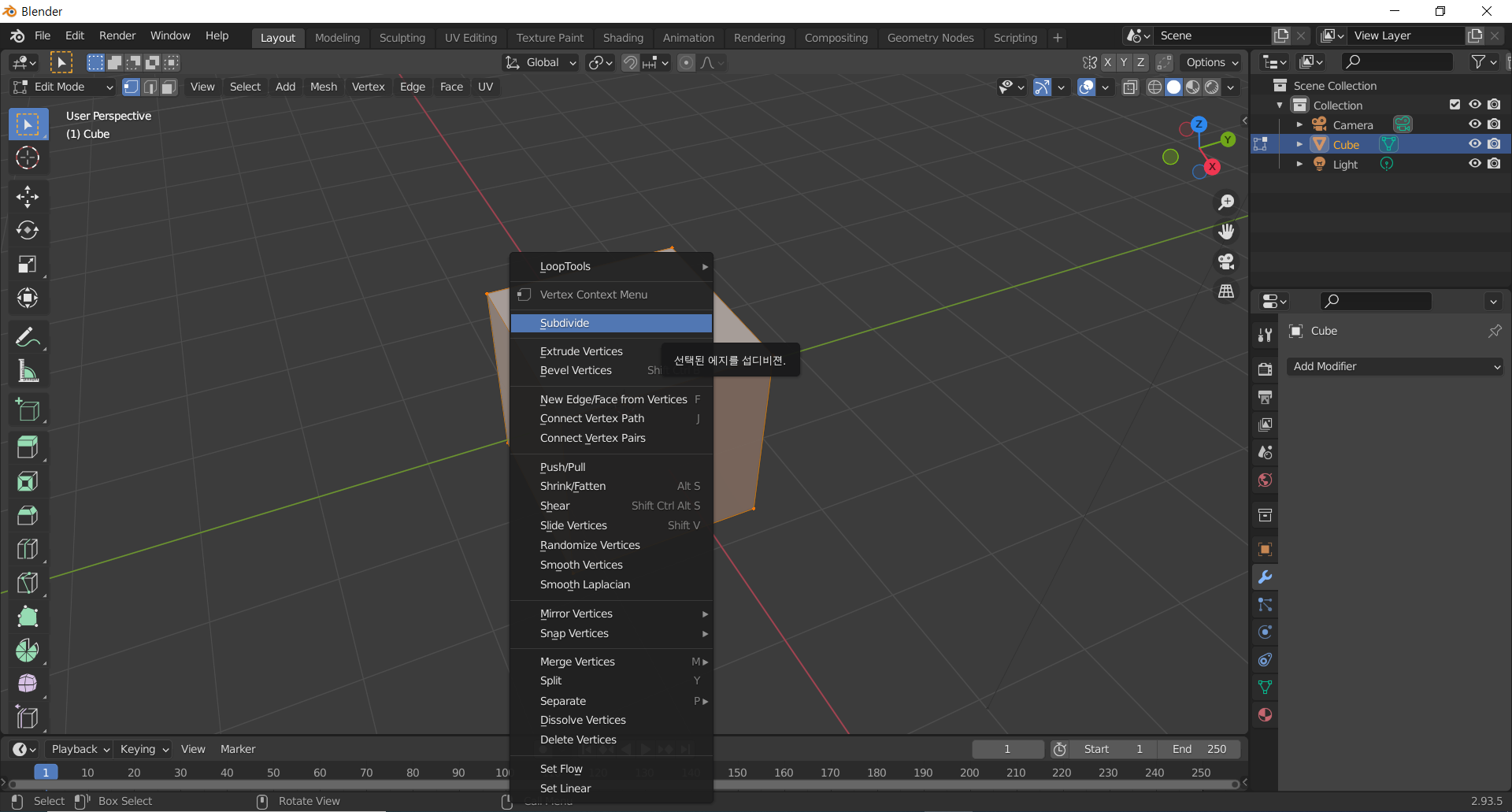This screenshot has height=812, width=1512.
Task: Open Render properties tab
Action: pos(1266,369)
